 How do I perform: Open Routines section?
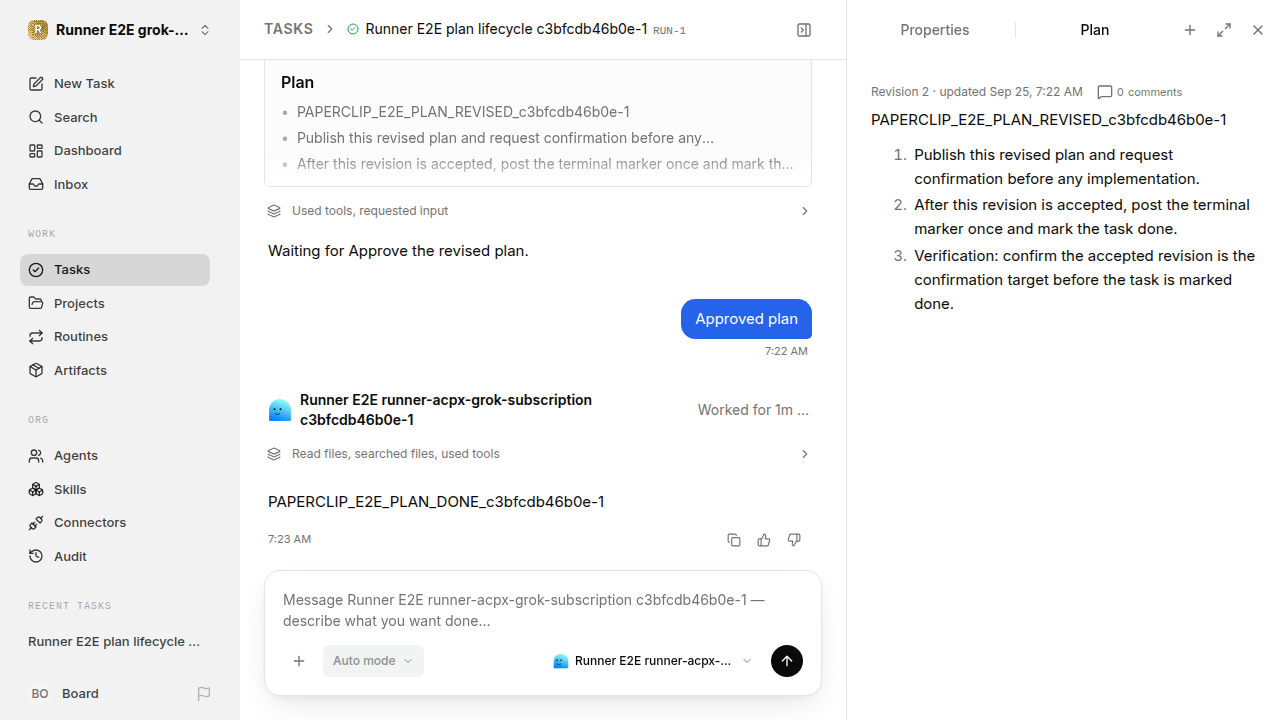pos(115,336)
